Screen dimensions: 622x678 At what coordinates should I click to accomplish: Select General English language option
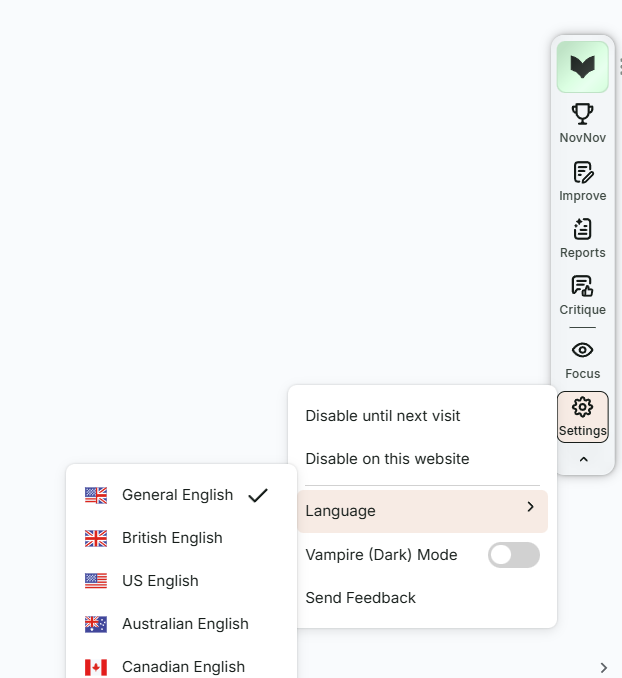pyautogui.click(x=177, y=495)
